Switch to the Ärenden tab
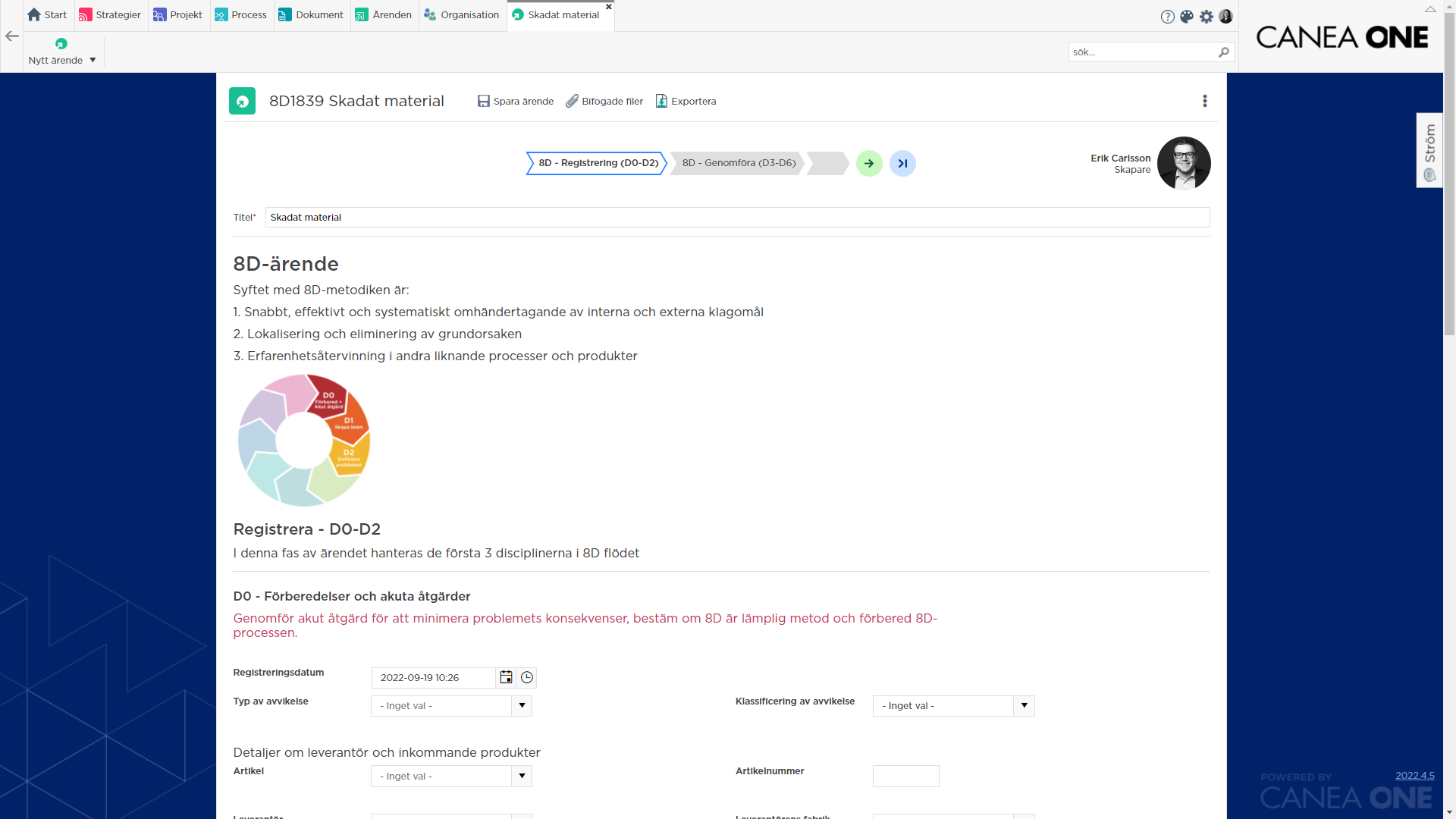Image resolution: width=1456 pixels, height=819 pixels. click(x=384, y=14)
